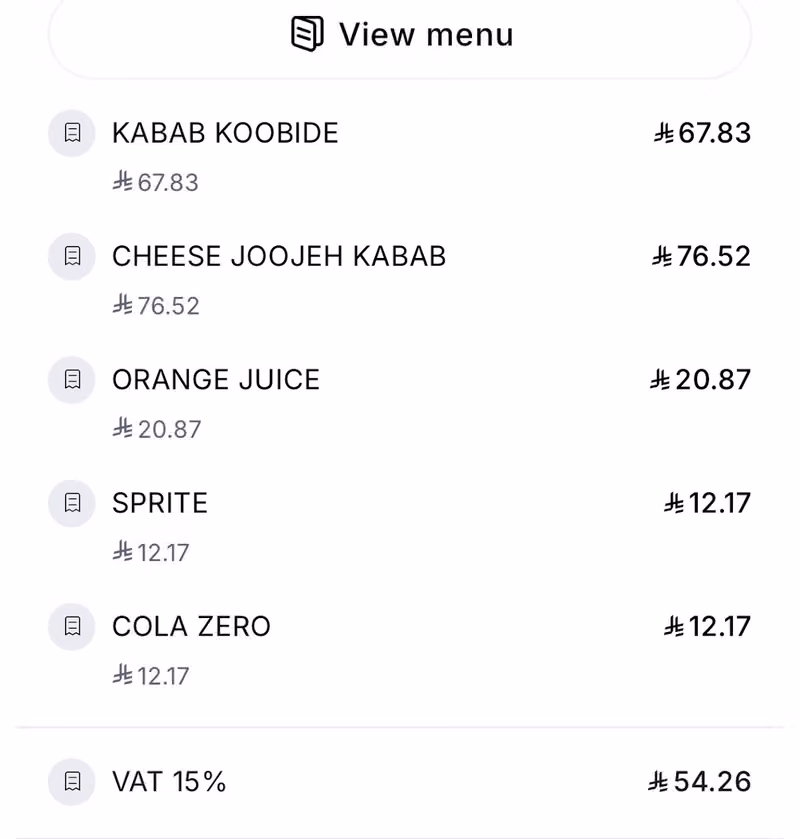Select the KABAB KOOBIDE item name
The image size is (800, 839).
225,133
